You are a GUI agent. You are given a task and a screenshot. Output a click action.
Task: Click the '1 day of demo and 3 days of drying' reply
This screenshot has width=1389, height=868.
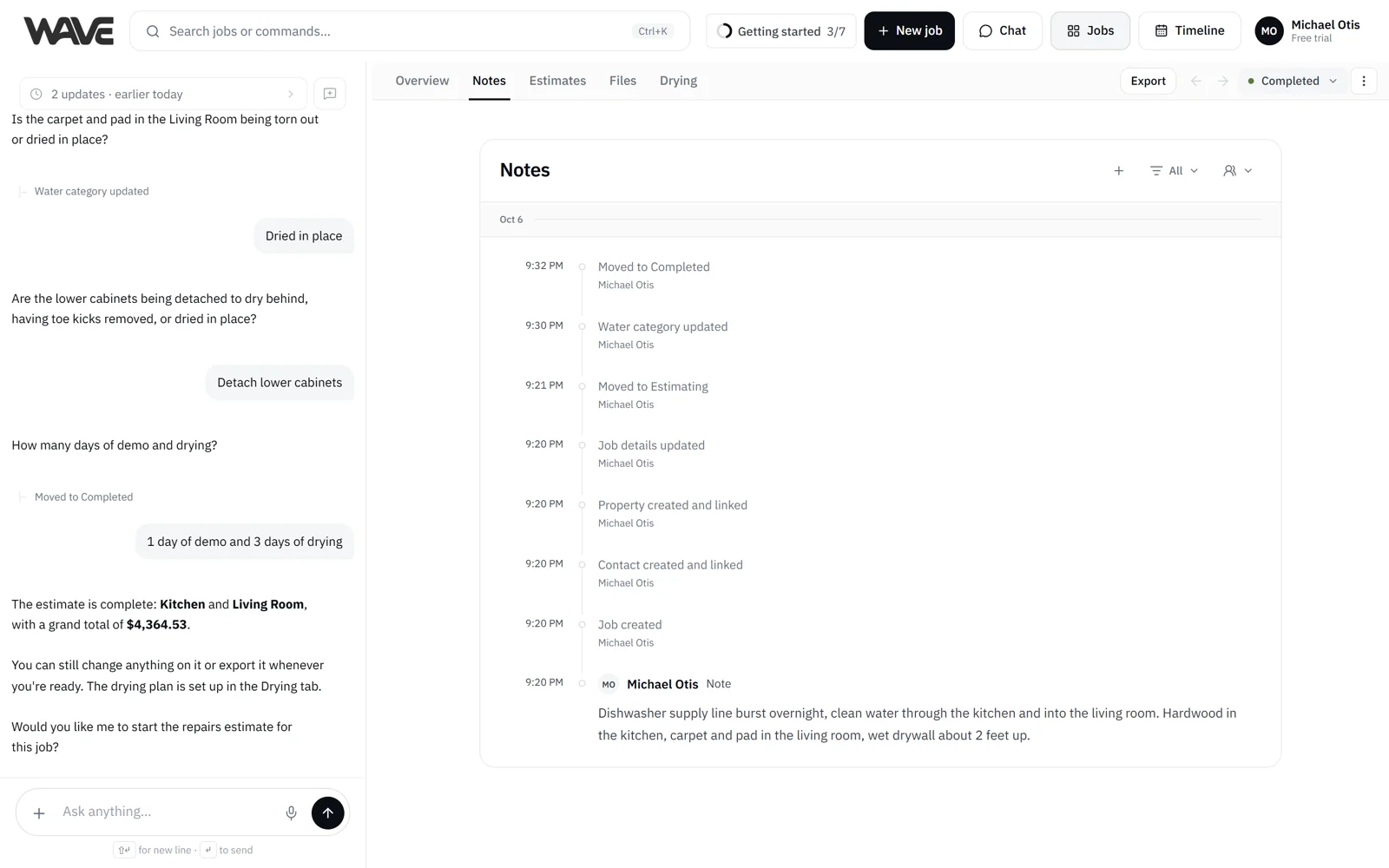[x=245, y=542]
